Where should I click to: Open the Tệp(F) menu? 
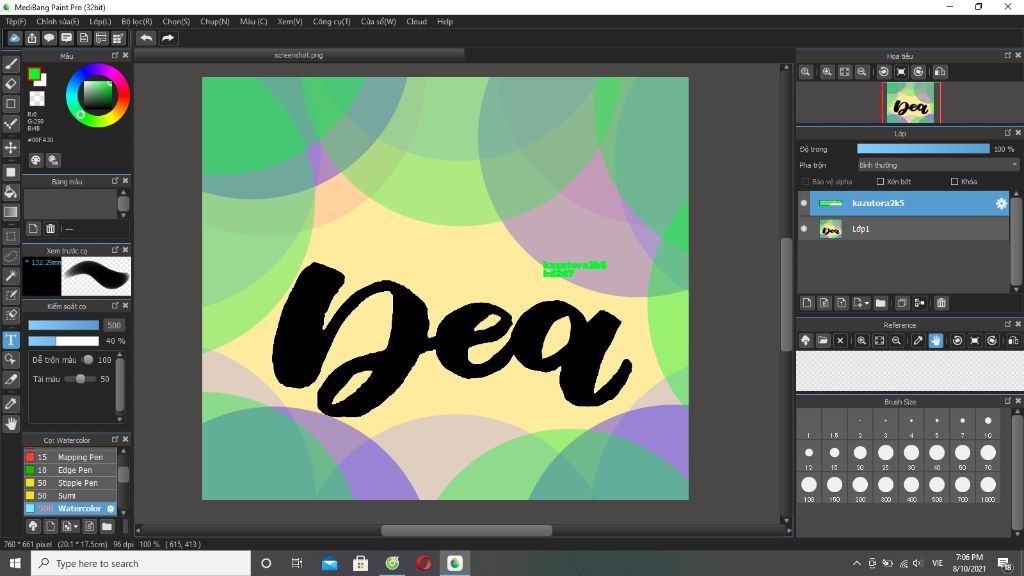16,22
